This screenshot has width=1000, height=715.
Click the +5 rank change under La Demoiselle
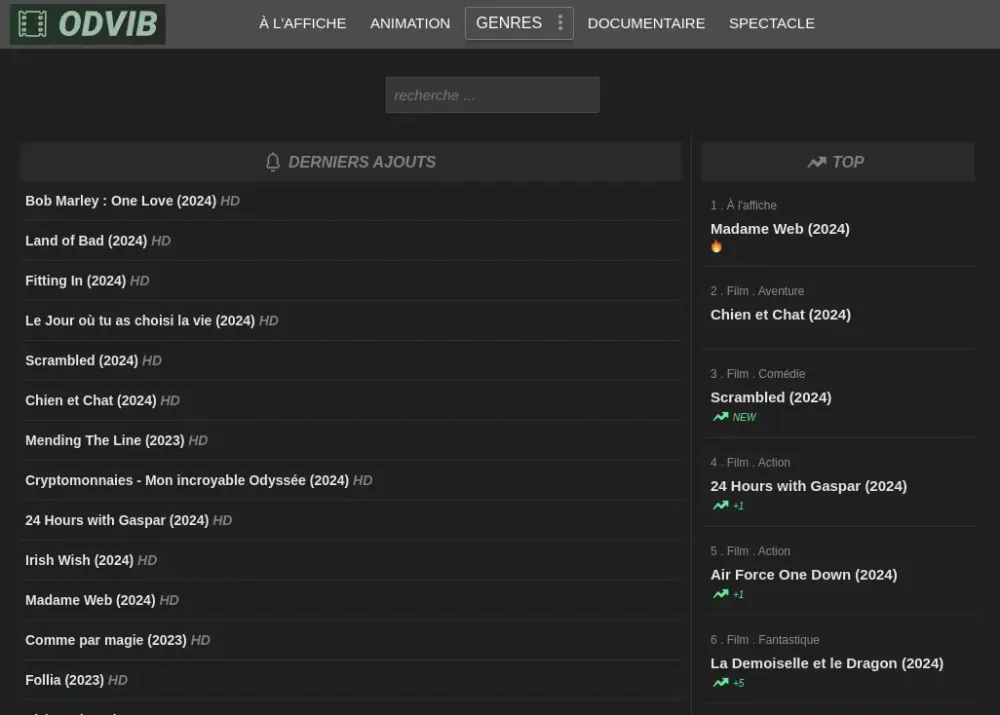pos(739,683)
